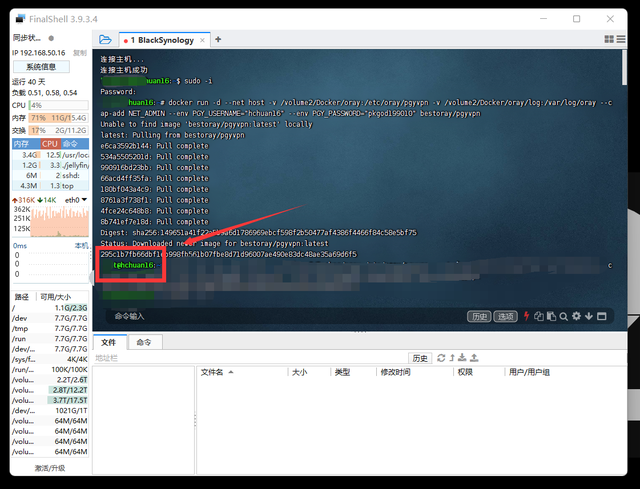Open command 历史 in terminal bar
Viewport: 640px width, 489px height.
479,316
